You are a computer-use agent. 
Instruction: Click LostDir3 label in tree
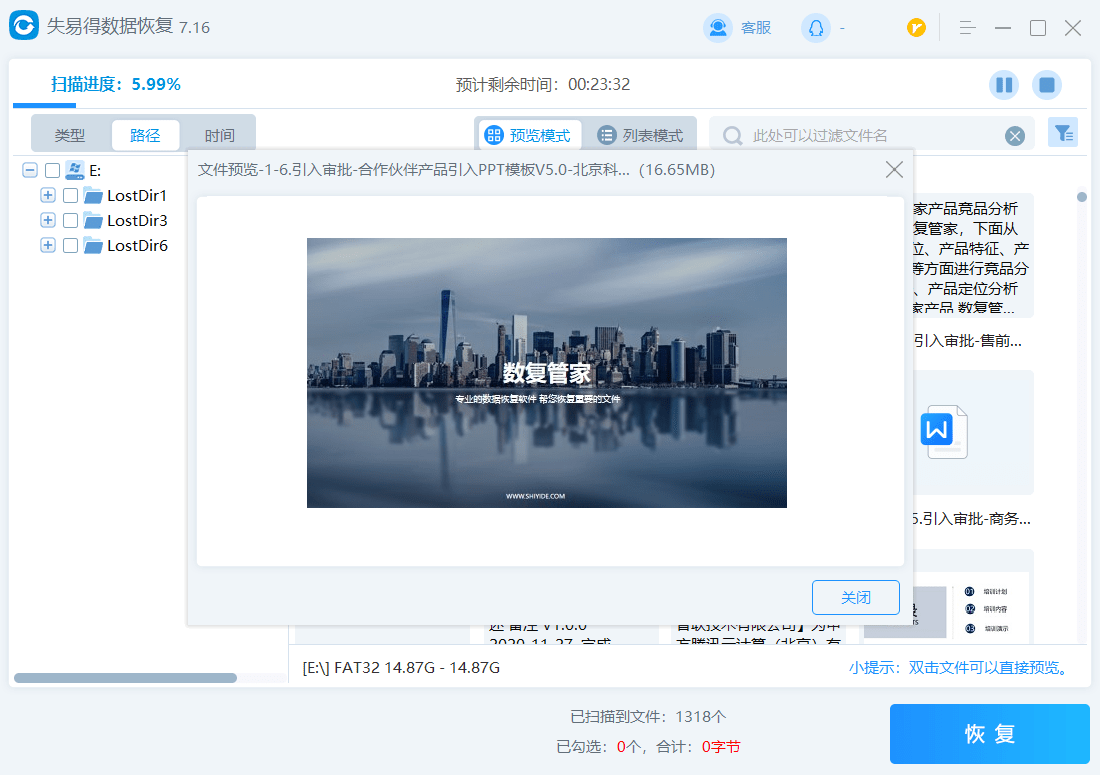click(x=138, y=221)
